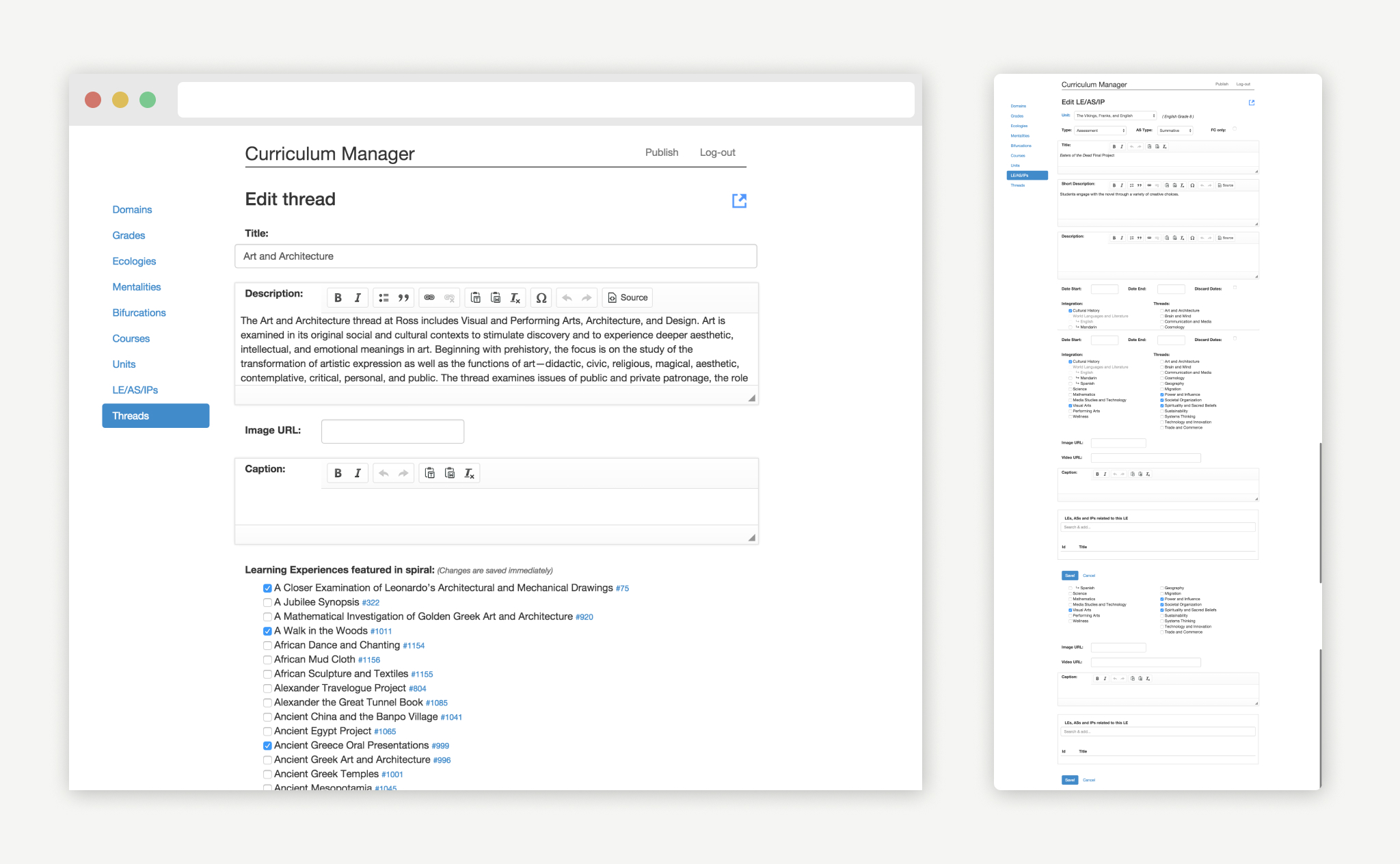Image resolution: width=1400 pixels, height=864 pixels.
Task: Click the Image URL input field
Action: pos(392,431)
